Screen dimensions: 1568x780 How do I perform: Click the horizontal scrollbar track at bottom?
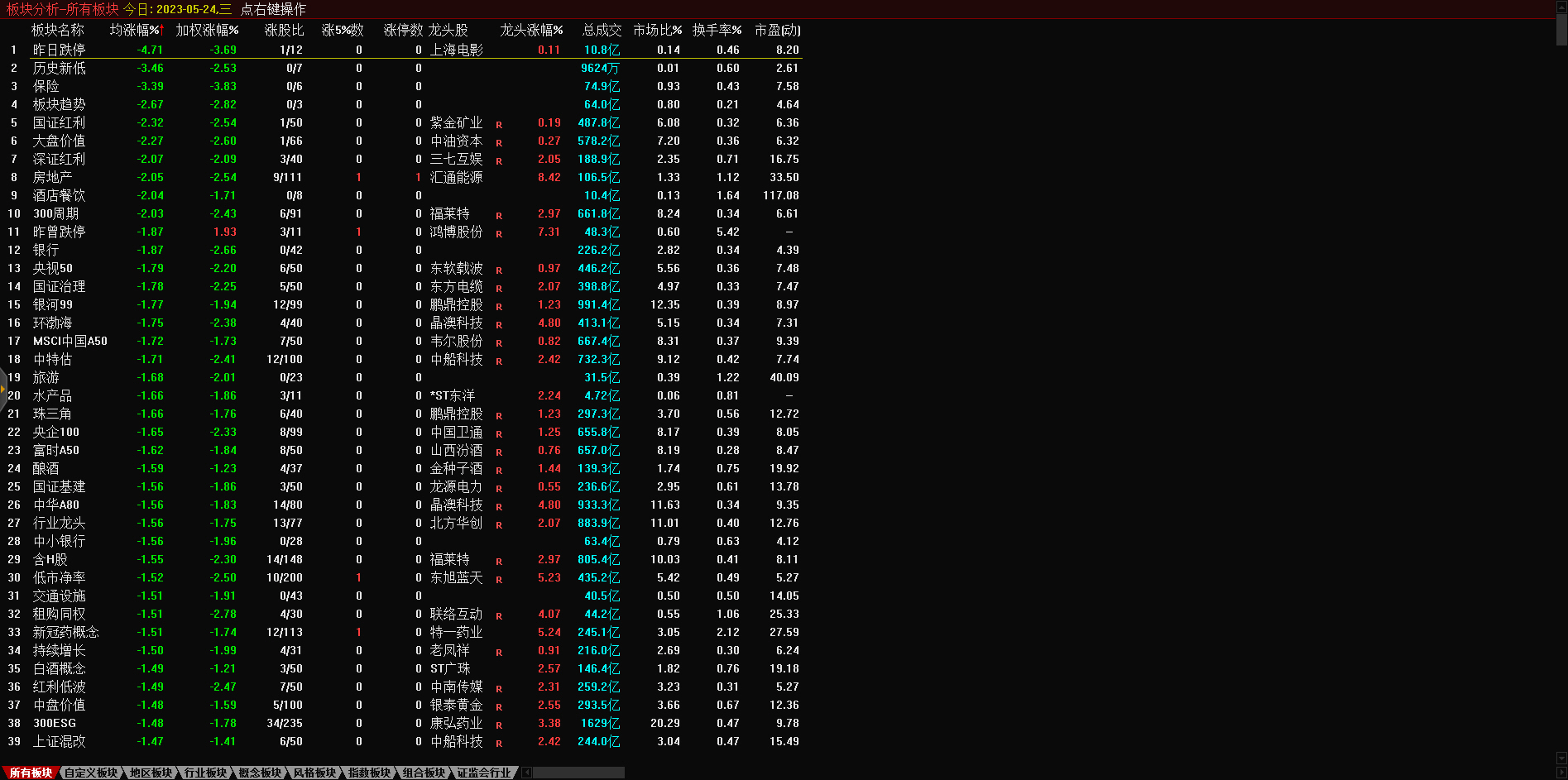(579, 773)
